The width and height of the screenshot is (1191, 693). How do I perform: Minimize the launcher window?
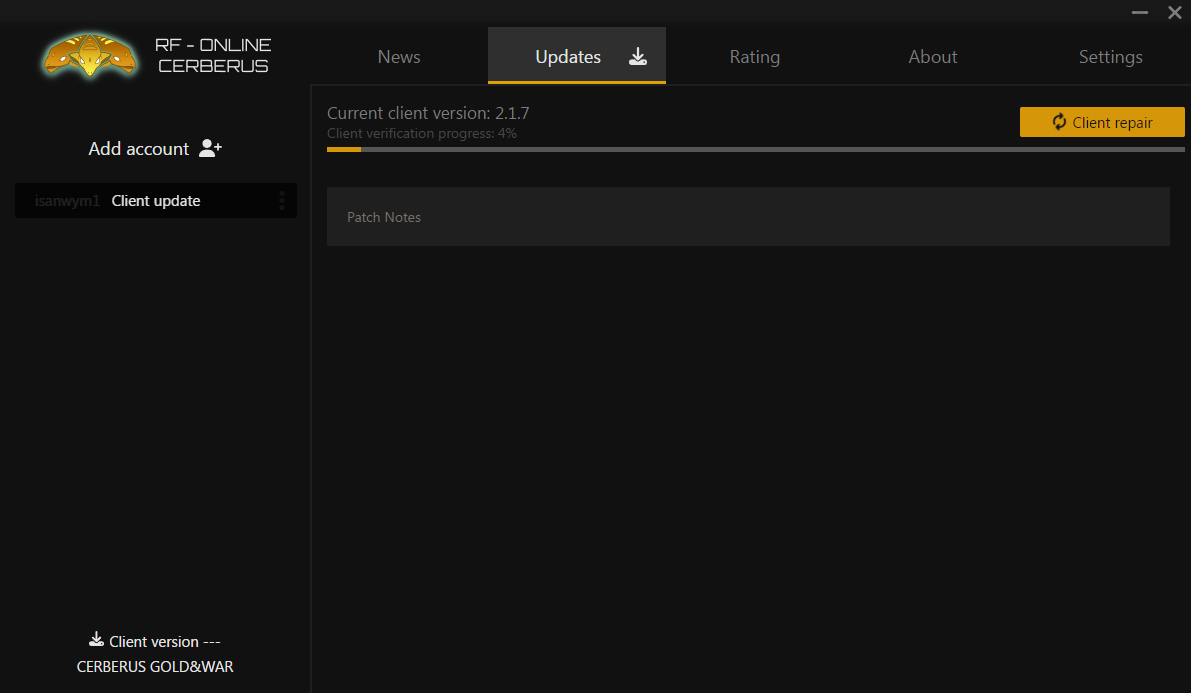tap(1139, 13)
